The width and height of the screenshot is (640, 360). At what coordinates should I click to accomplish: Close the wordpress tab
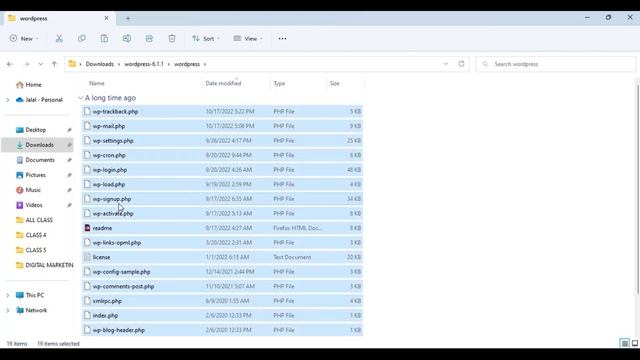[106, 18]
